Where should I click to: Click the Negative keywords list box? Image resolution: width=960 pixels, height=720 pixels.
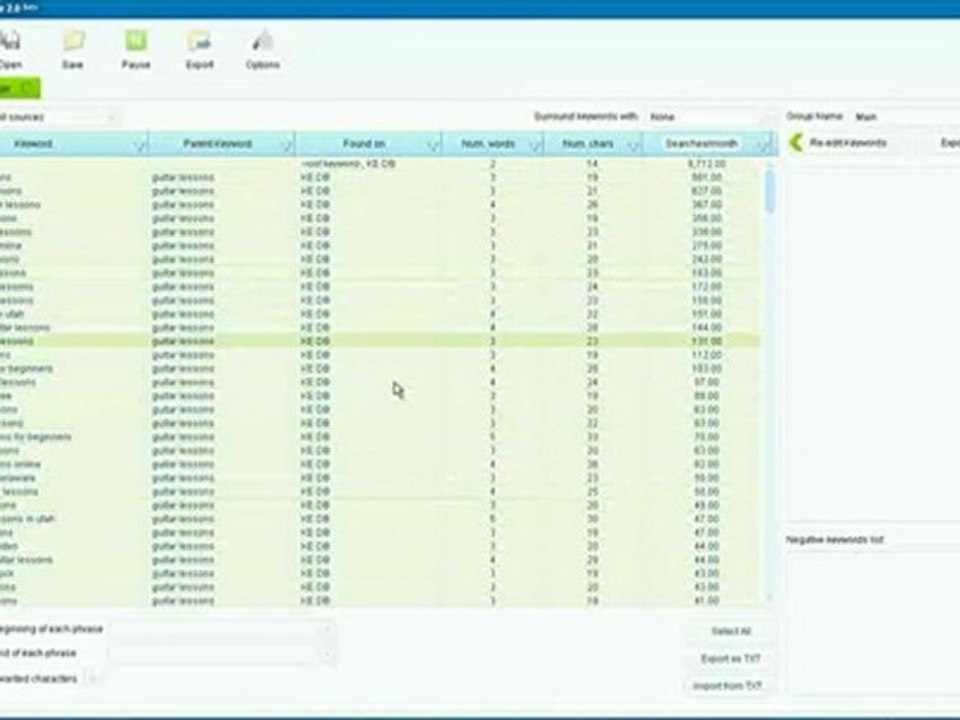tap(873, 622)
